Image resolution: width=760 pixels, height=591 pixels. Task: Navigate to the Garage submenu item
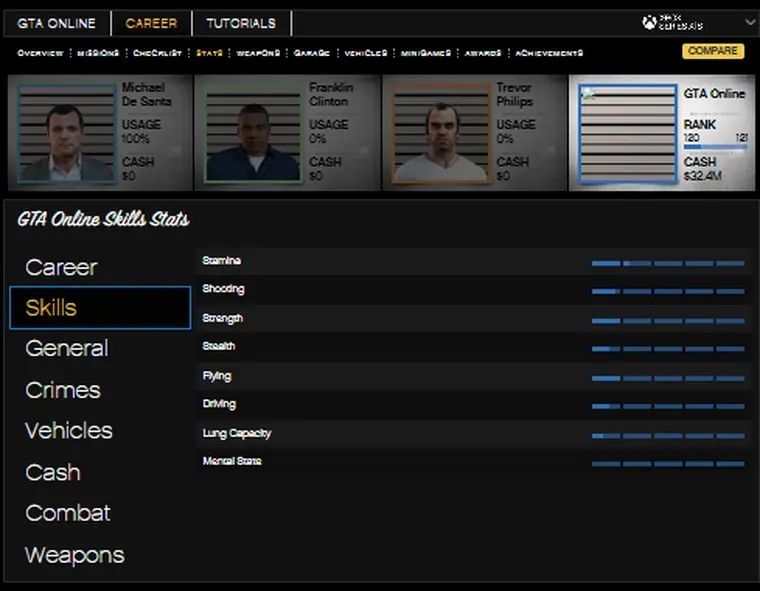pos(311,53)
